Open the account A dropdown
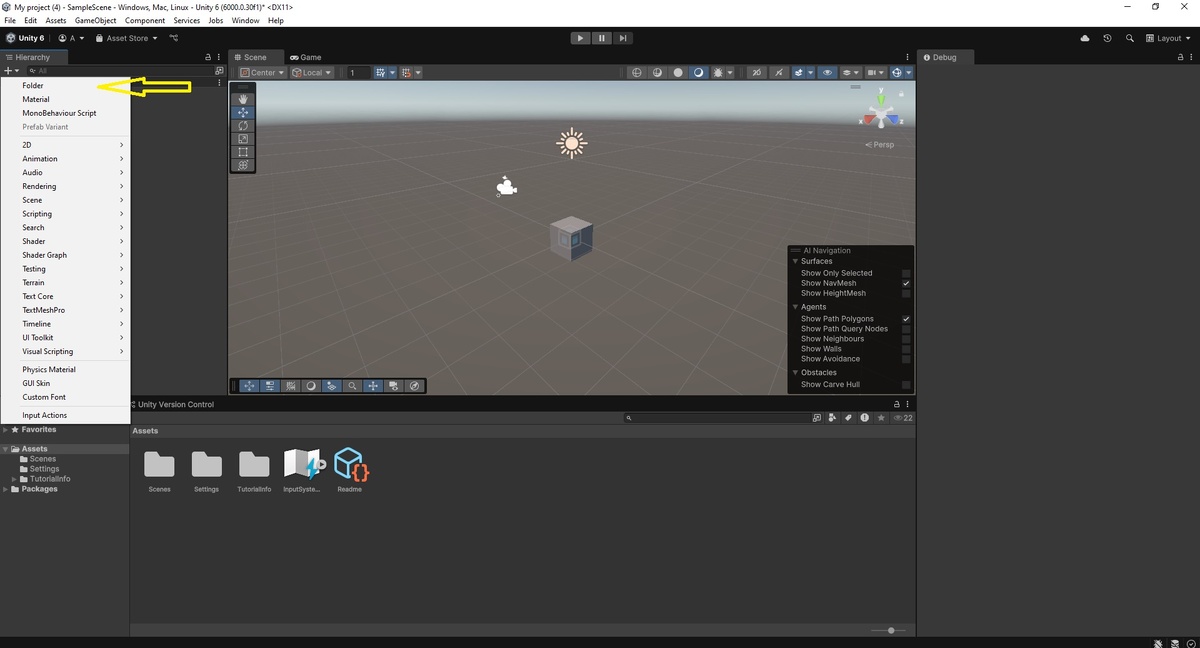Image resolution: width=1200 pixels, height=648 pixels. [x=71, y=38]
